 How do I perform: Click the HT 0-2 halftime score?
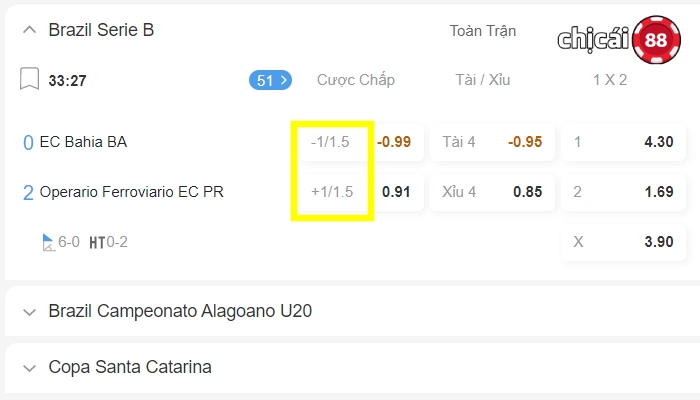[x=108, y=242]
